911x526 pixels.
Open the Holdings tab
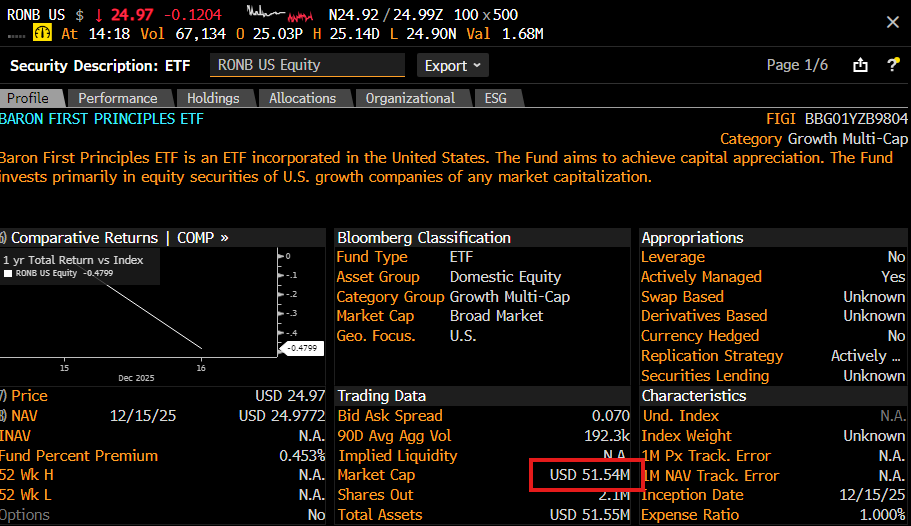[x=213, y=98]
